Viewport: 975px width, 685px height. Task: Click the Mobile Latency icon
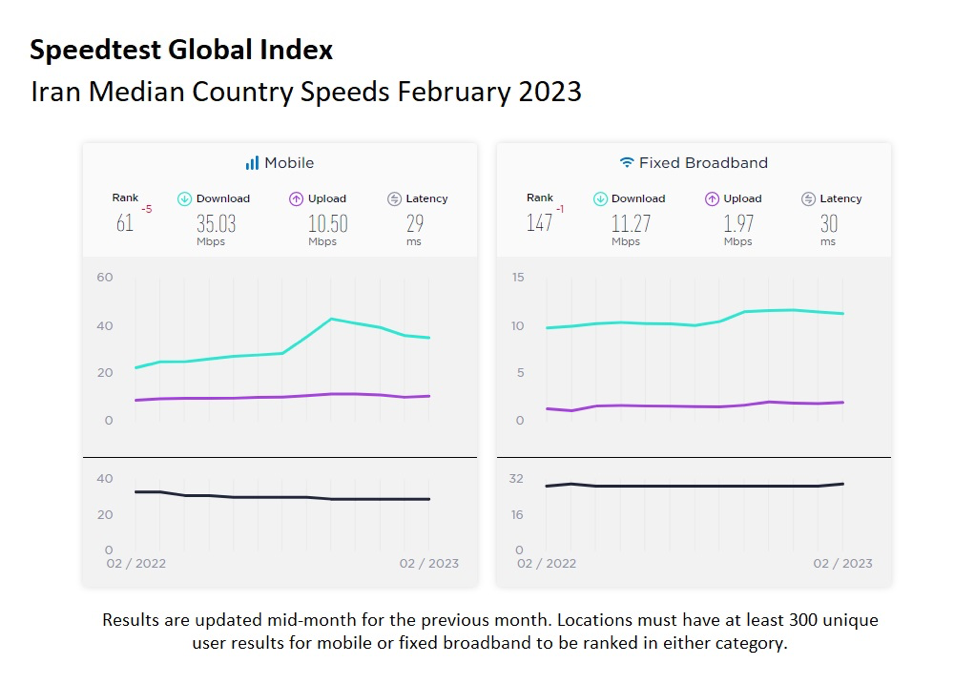(x=394, y=199)
